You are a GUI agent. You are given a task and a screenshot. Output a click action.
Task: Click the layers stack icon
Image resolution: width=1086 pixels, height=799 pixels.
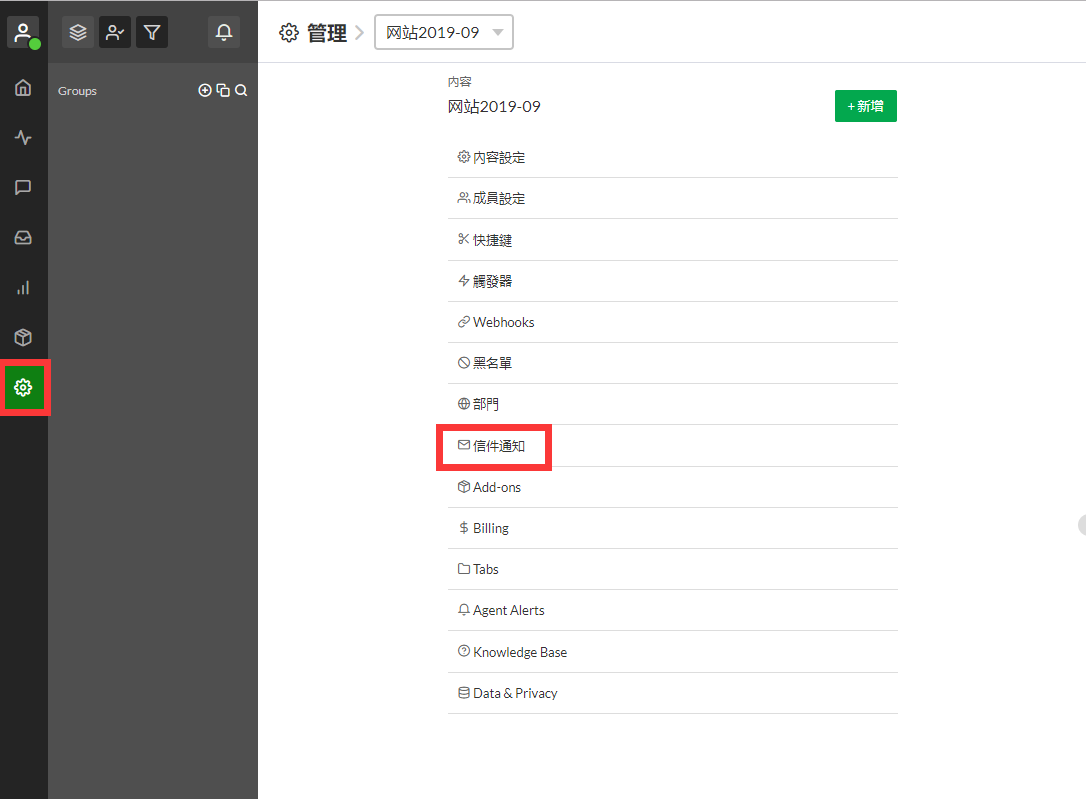tap(78, 32)
